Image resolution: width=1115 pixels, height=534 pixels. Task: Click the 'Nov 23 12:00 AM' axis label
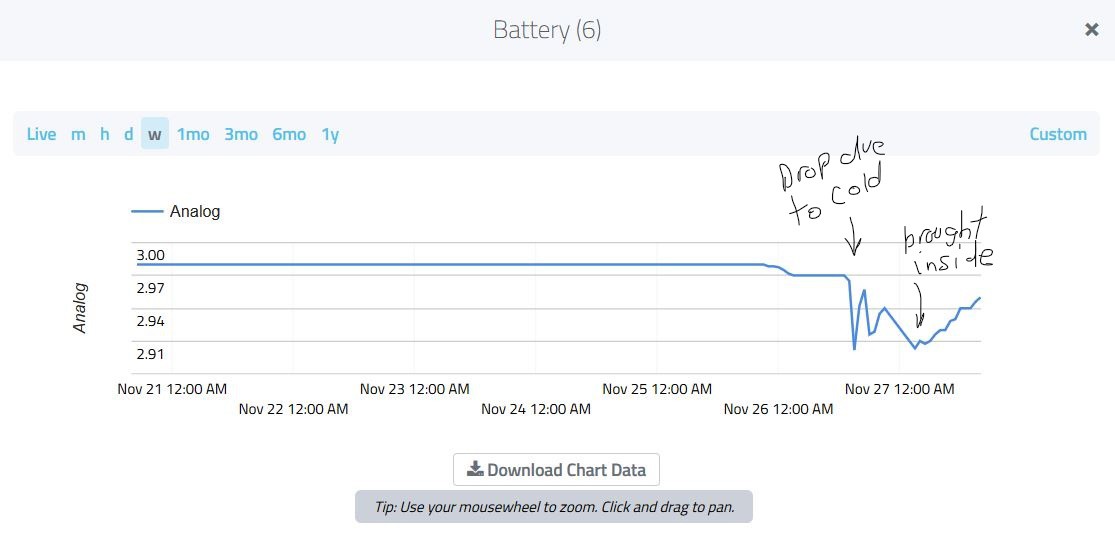pyautogui.click(x=415, y=389)
